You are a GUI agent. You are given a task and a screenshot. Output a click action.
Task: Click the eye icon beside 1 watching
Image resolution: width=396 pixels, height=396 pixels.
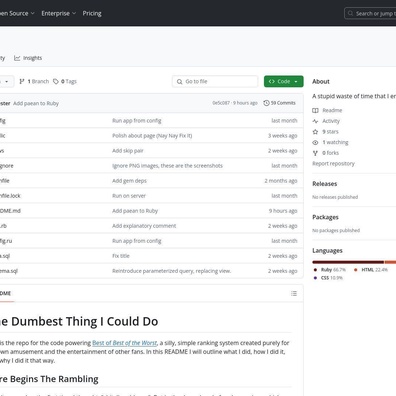point(315,142)
